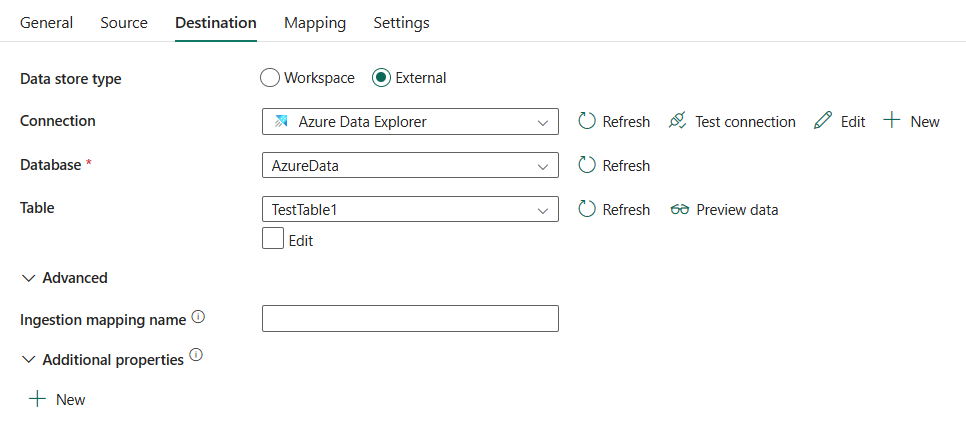Viewport: 966px width, 437px height.
Task: Open the Settings tab
Action: point(402,23)
